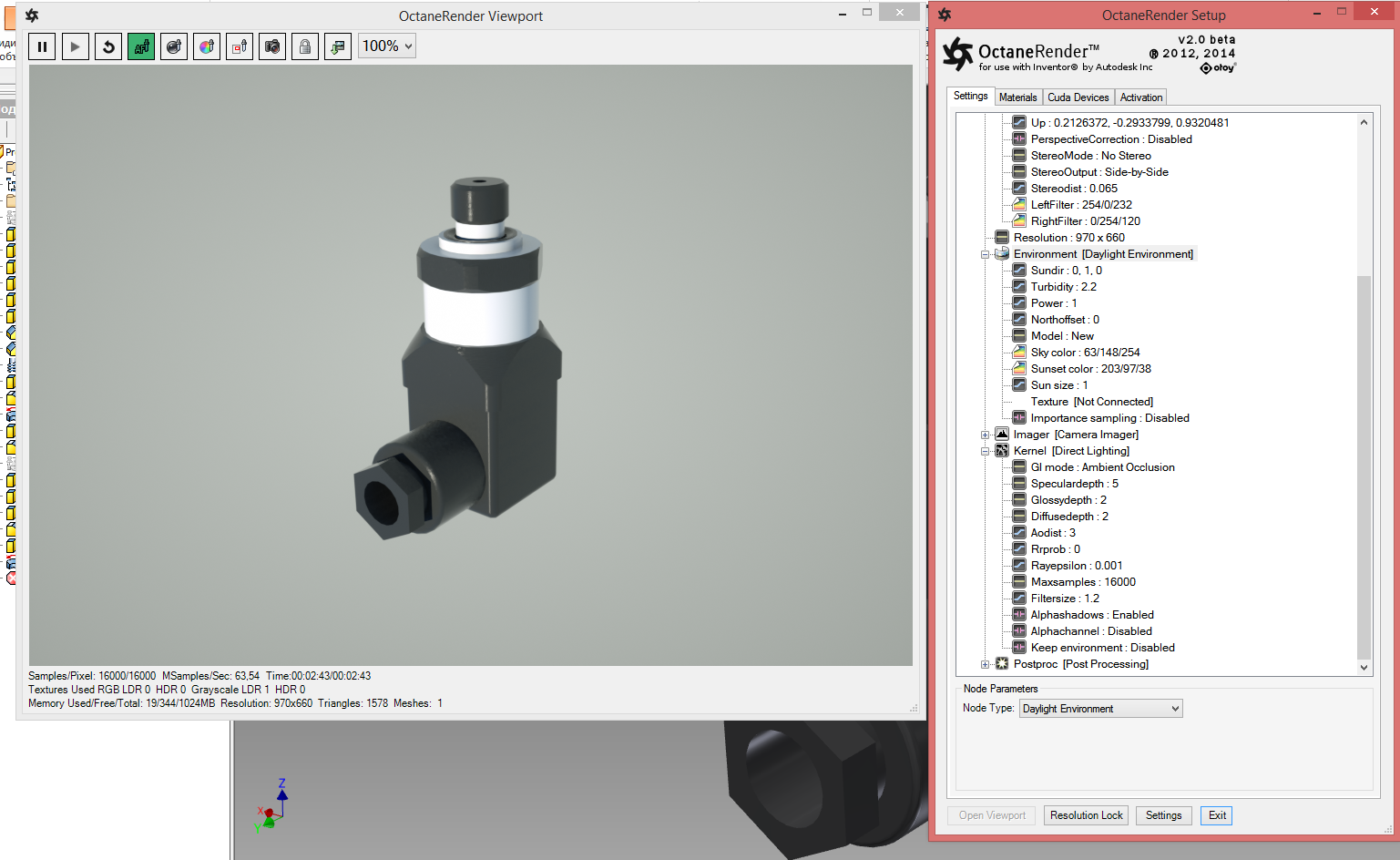
Task: Click the Sunset color swatch icon
Action: coord(1019,368)
